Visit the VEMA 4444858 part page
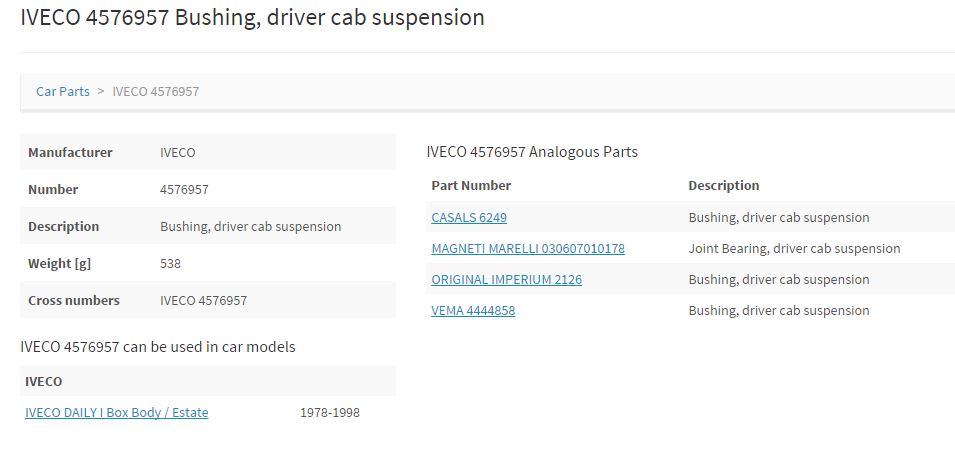This screenshot has width=955, height=466. (x=473, y=310)
